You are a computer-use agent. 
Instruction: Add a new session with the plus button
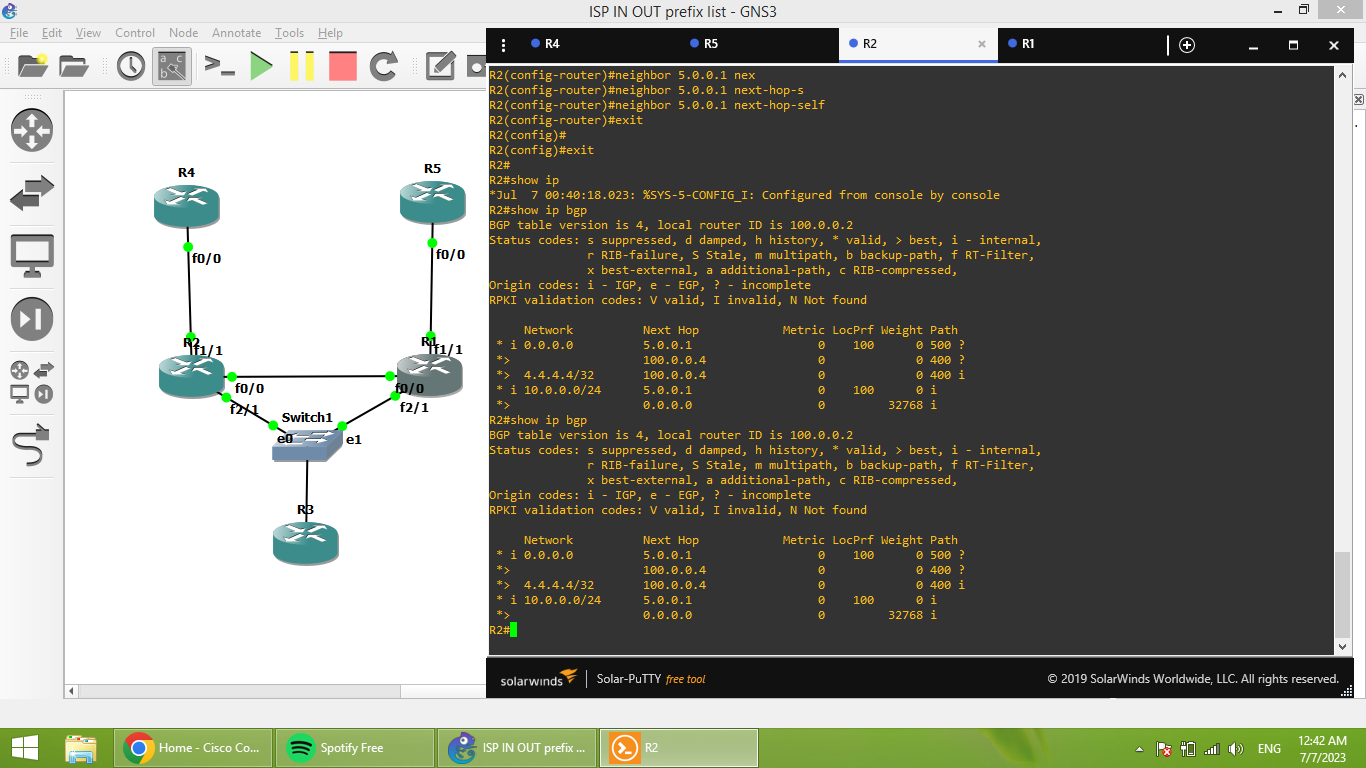(1186, 45)
